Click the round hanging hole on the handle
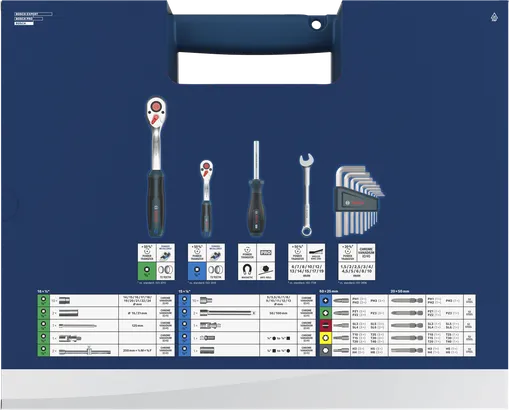509x410 pixels. click(x=316, y=25)
